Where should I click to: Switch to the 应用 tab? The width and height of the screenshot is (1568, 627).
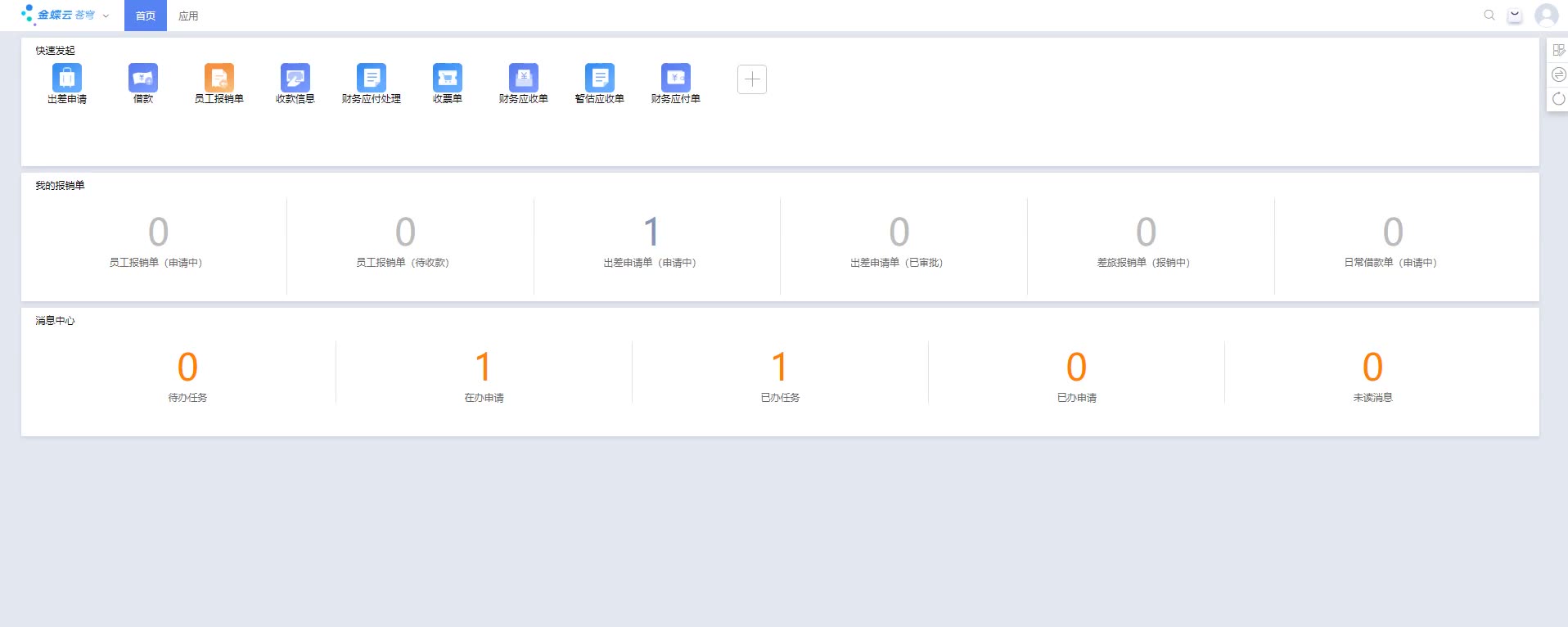[x=188, y=16]
